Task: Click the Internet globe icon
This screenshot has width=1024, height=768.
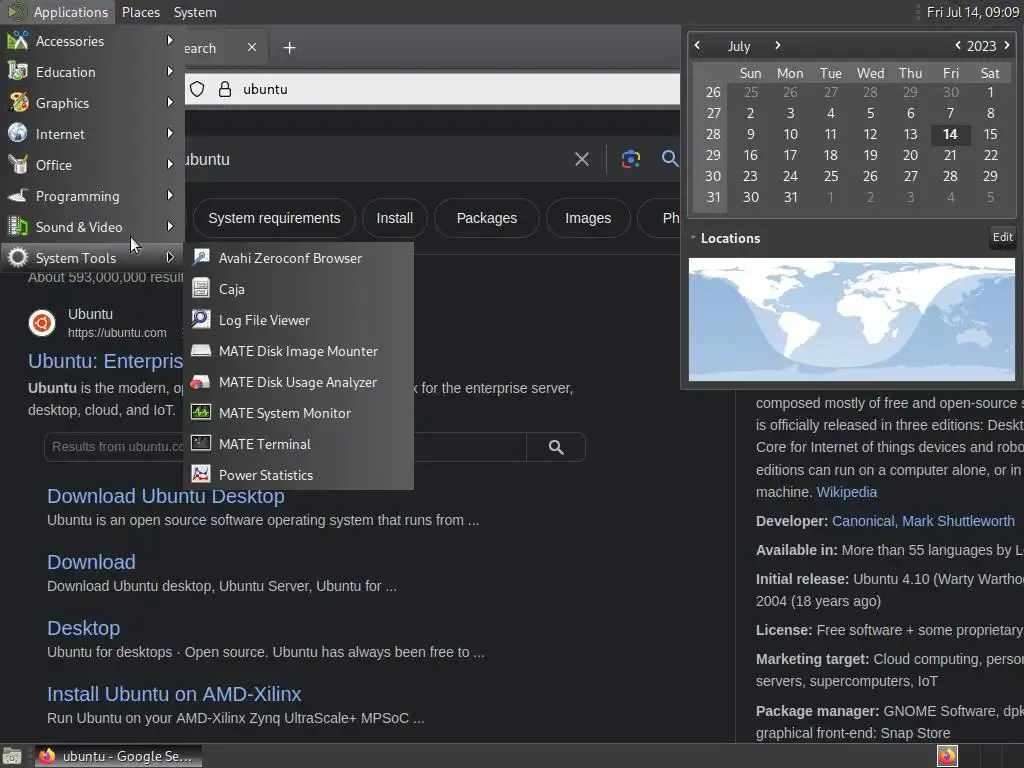Action: point(18,133)
